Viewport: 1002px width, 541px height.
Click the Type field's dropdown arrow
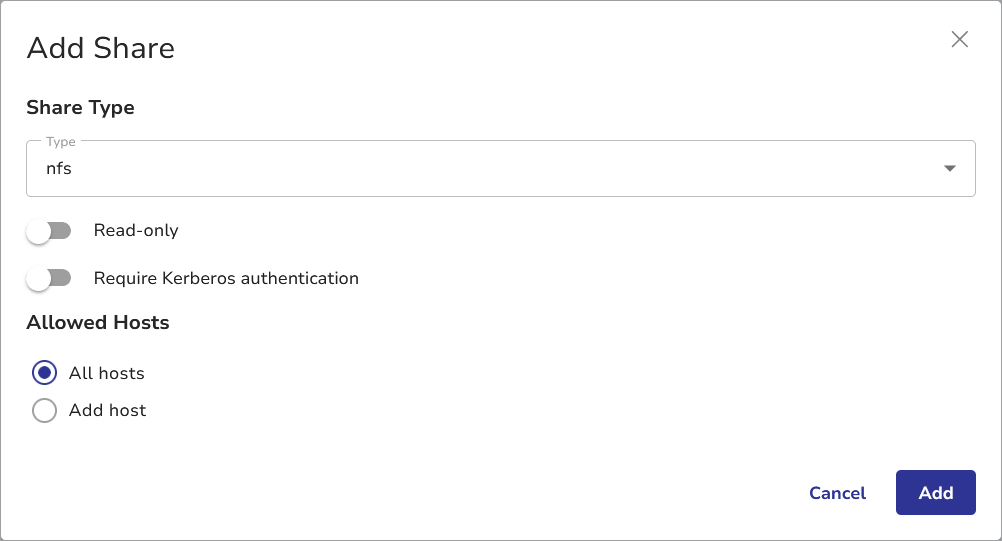(950, 169)
